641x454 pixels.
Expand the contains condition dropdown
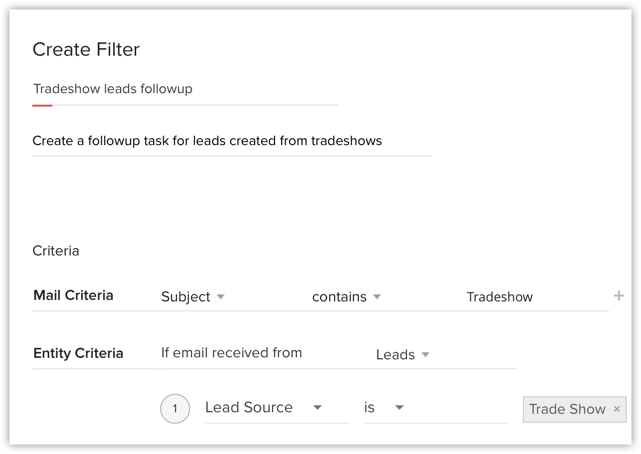(346, 297)
